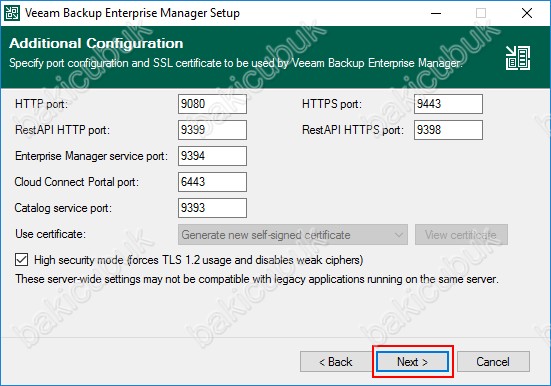
Task: Click the Veeam app icon in title bar
Action: [x=12, y=13]
